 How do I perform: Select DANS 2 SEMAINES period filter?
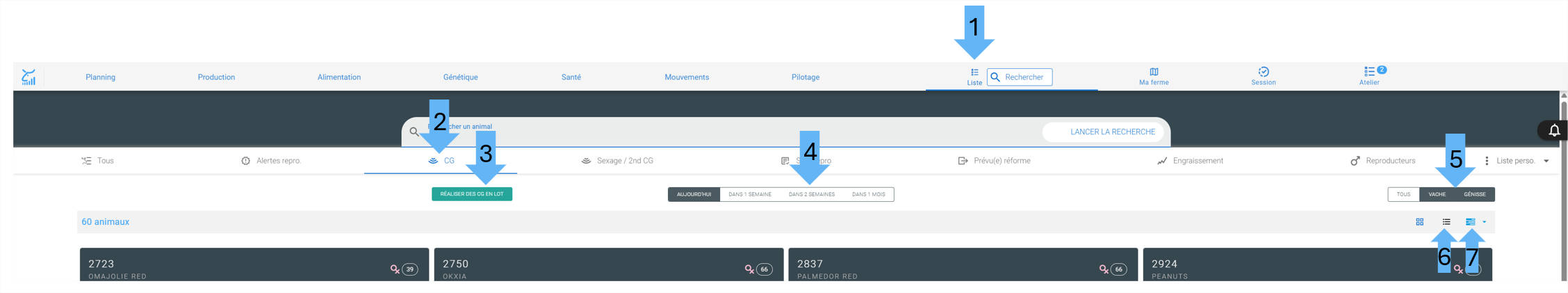[812, 194]
